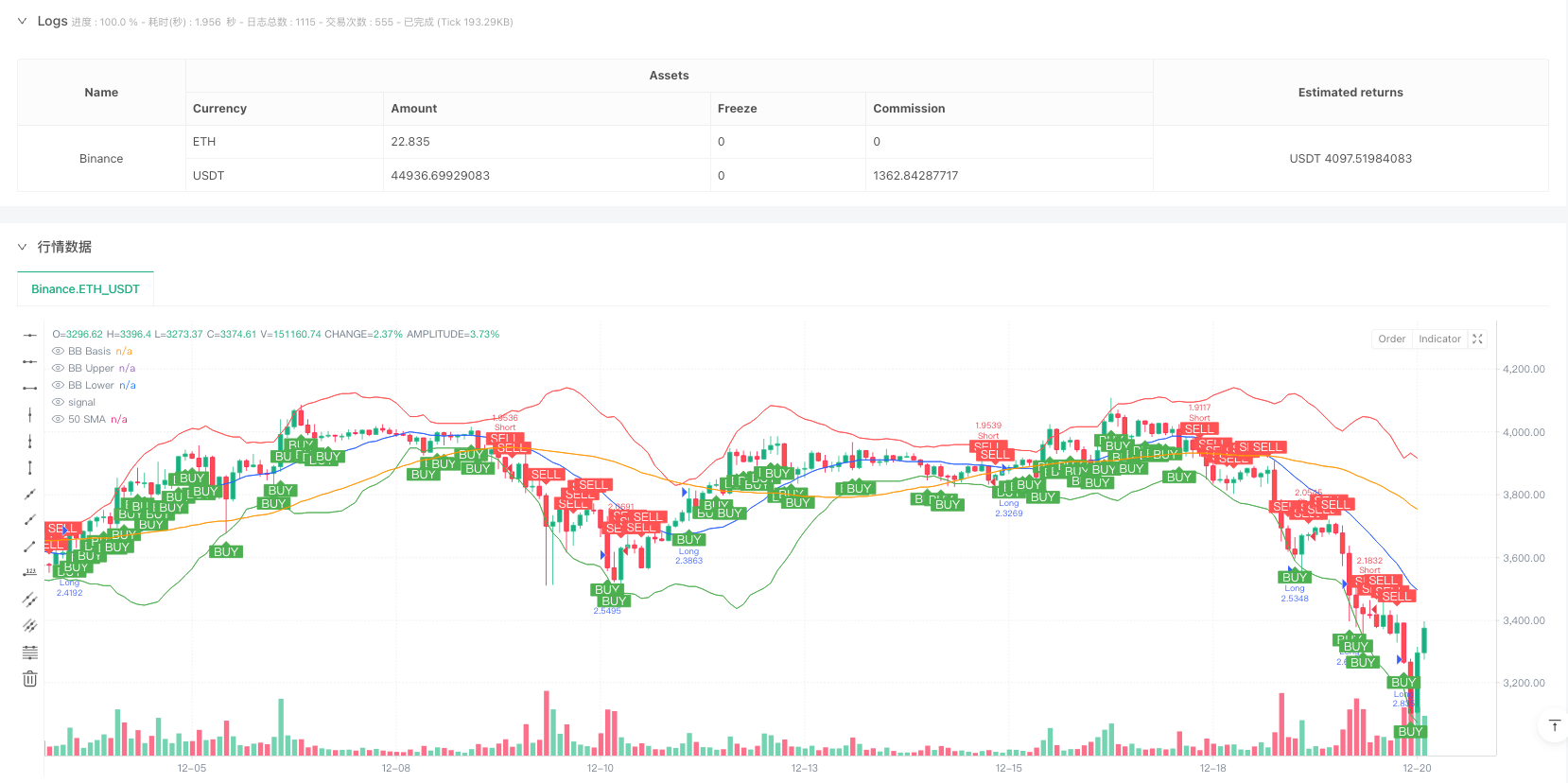The image size is (1568, 783).
Task: Activate the parallel lines drawing tool
Action: [x=30, y=599]
